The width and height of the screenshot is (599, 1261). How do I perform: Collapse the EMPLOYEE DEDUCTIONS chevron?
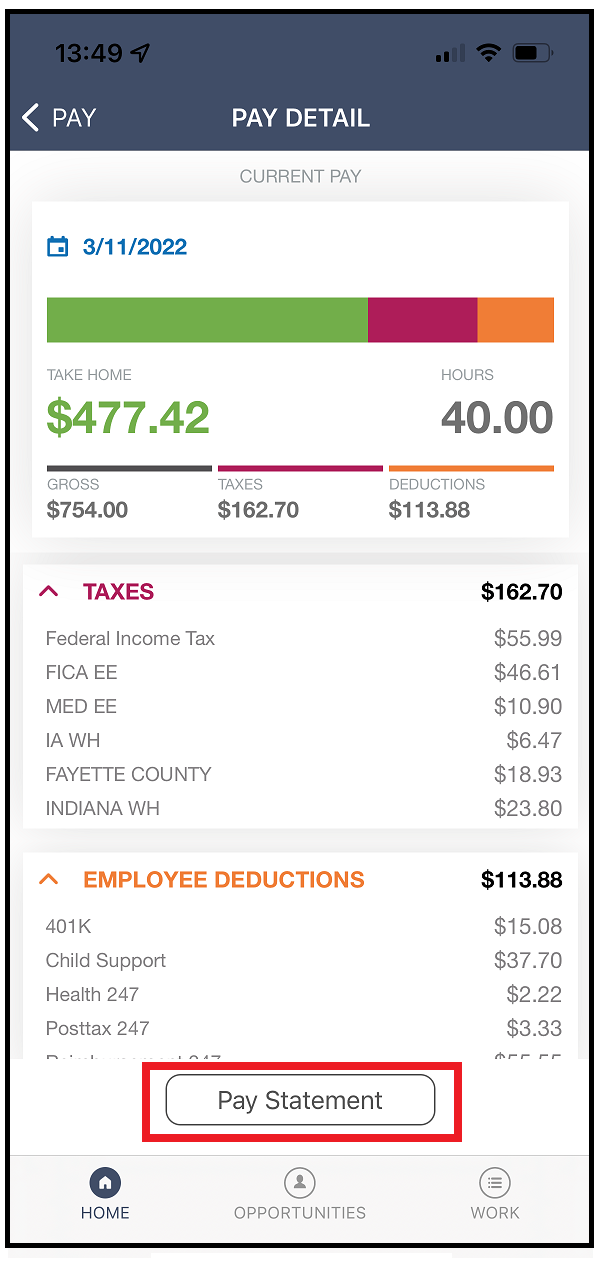click(49, 880)
